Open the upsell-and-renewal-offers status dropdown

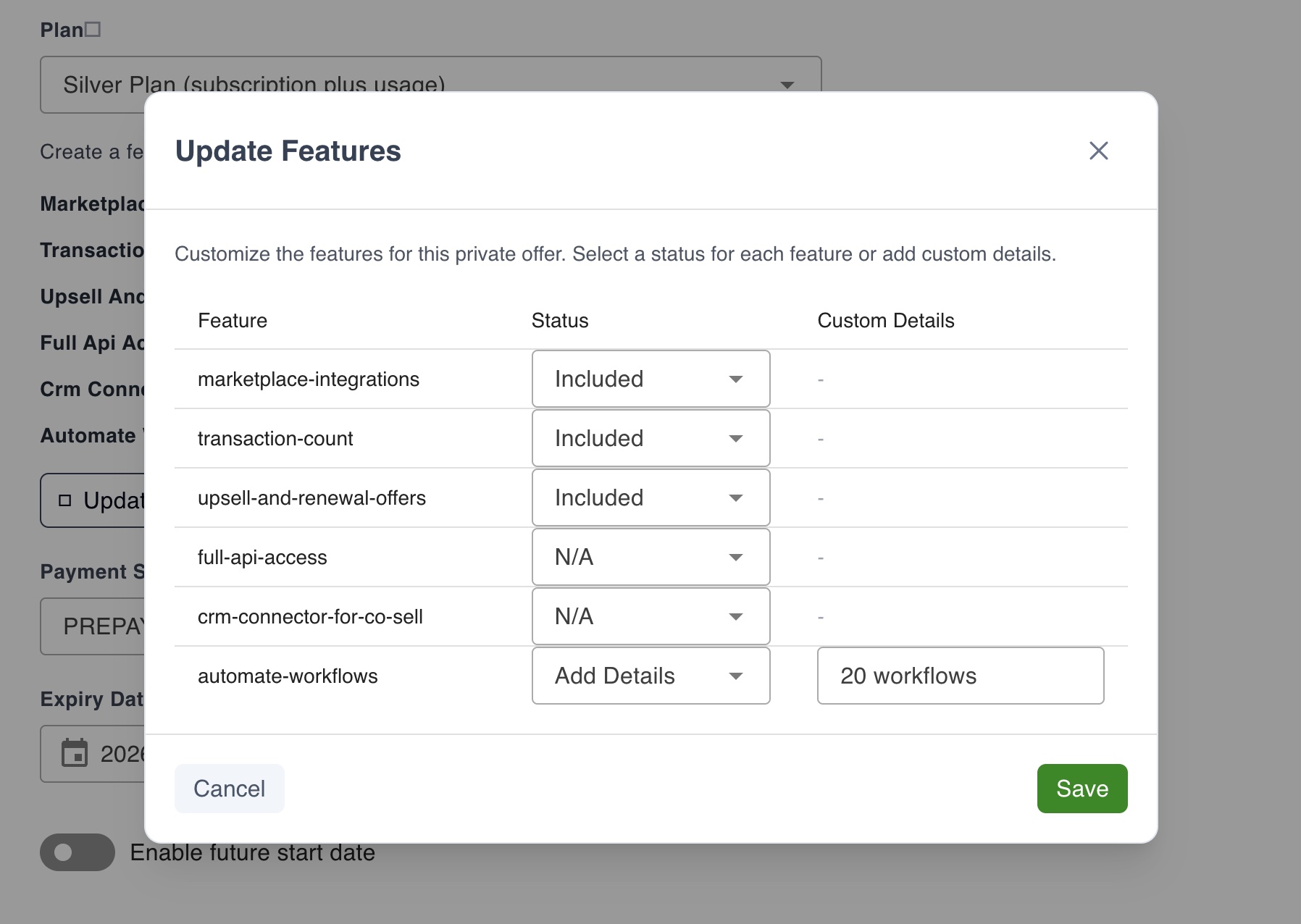click(650, 497)
